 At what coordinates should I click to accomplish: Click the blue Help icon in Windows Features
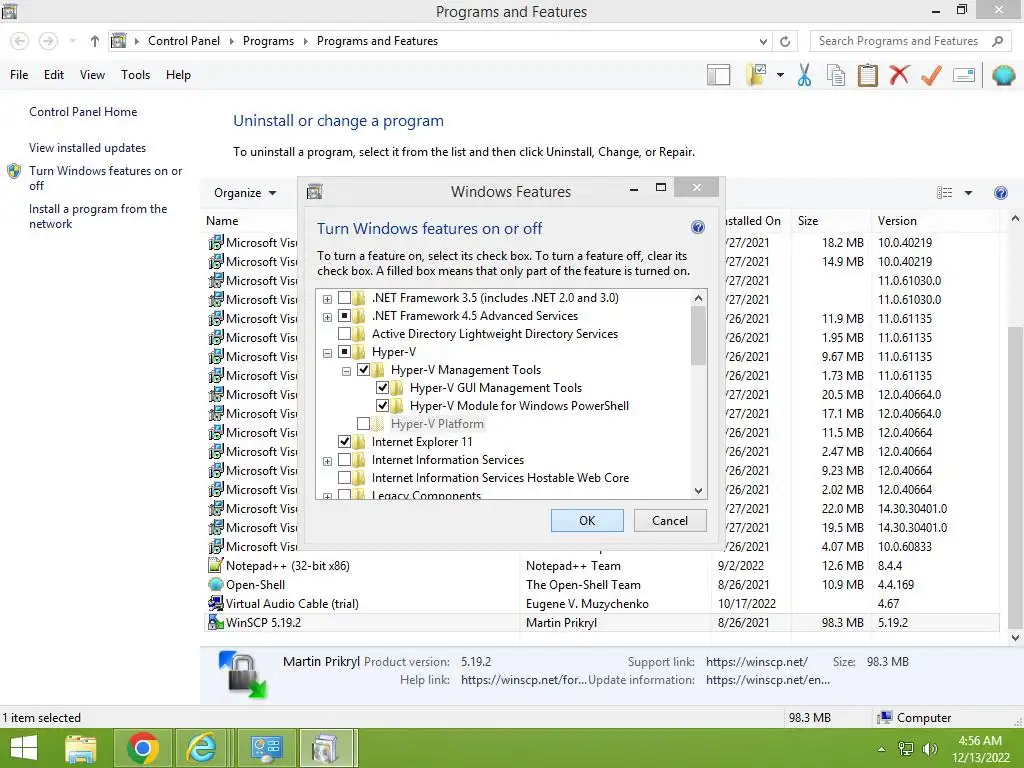697,227
